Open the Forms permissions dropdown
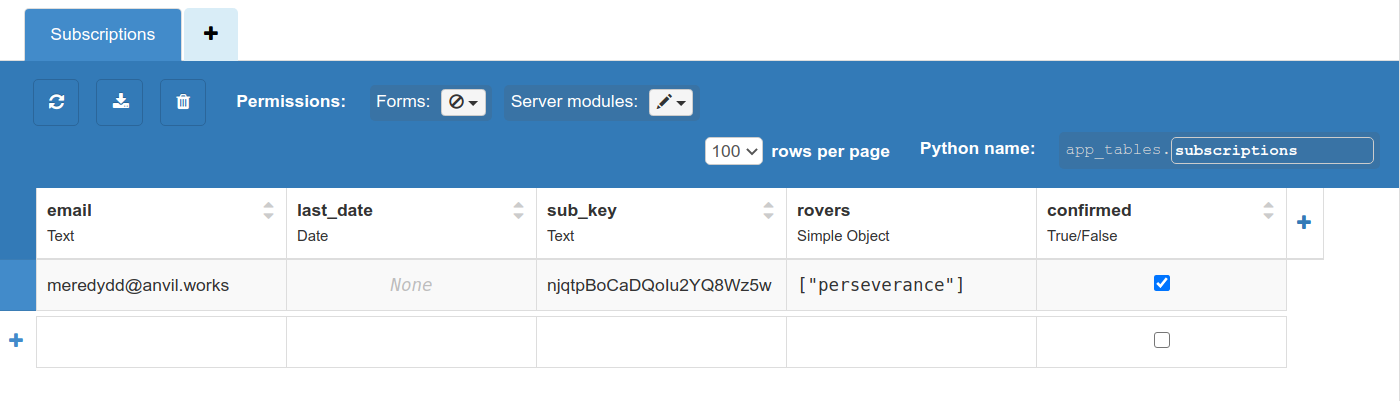The image size is (1400, 401). (464, 102)
